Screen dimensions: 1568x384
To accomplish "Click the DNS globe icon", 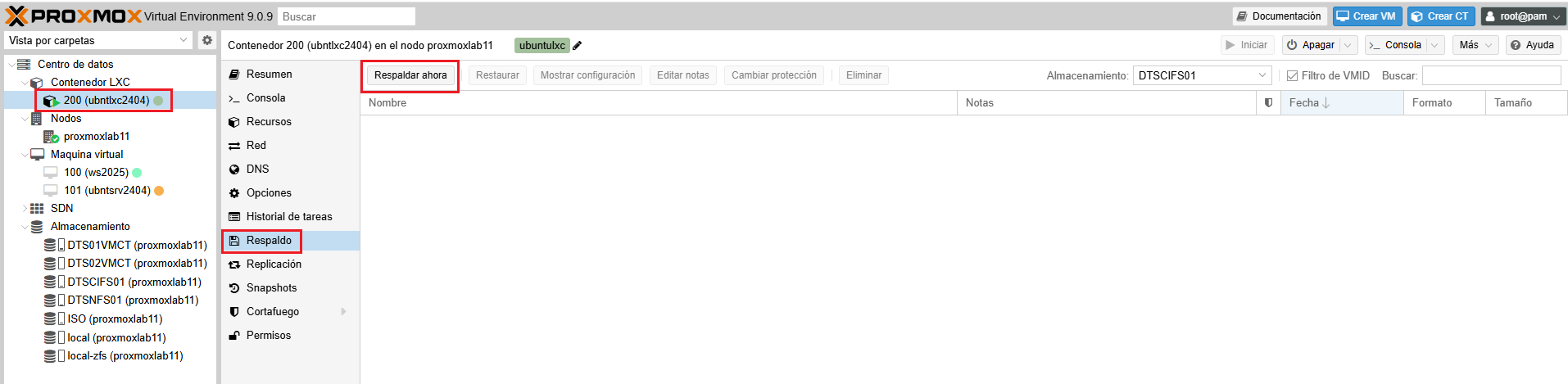I will tap(234, 169).
